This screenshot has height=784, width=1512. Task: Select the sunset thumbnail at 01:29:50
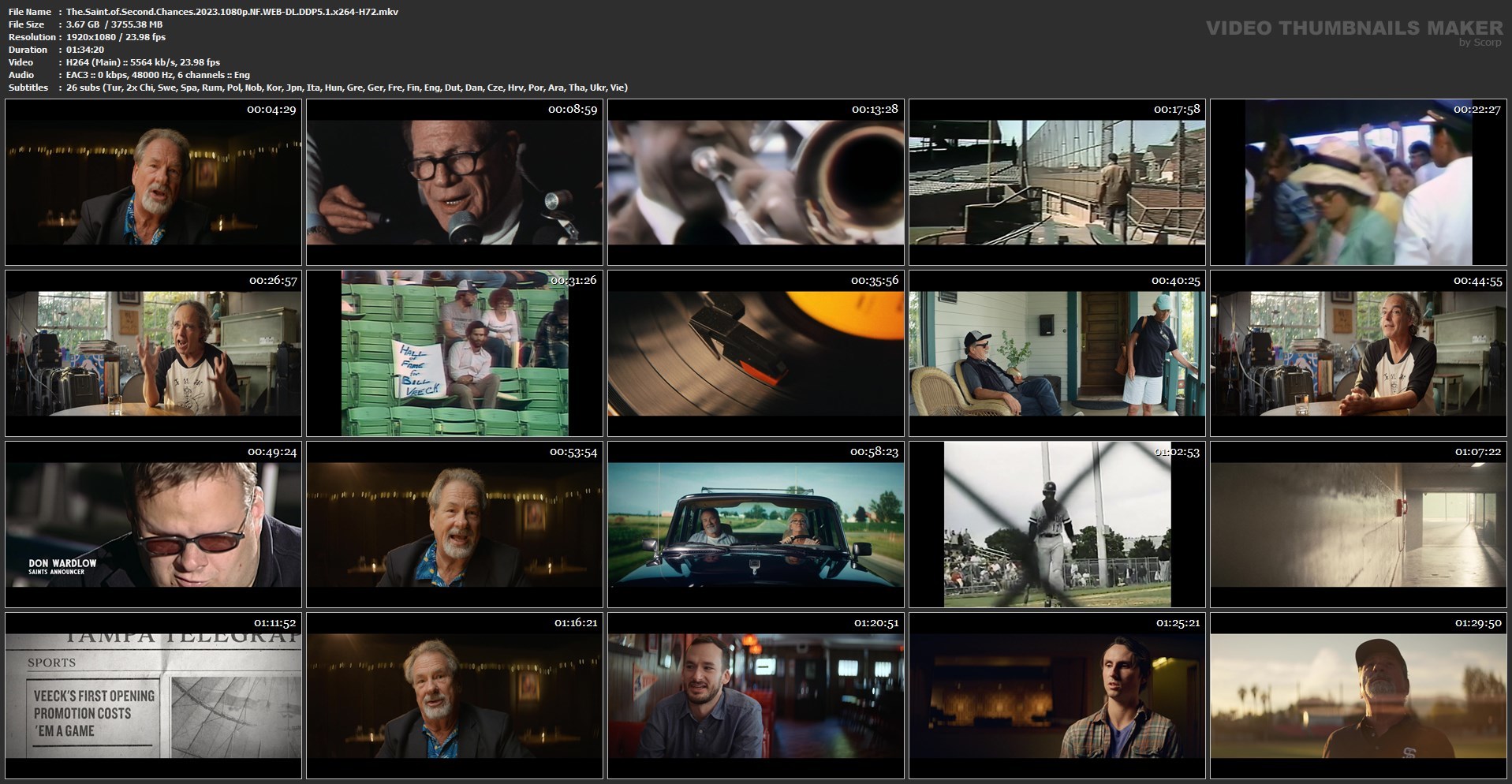[1359, 696]
